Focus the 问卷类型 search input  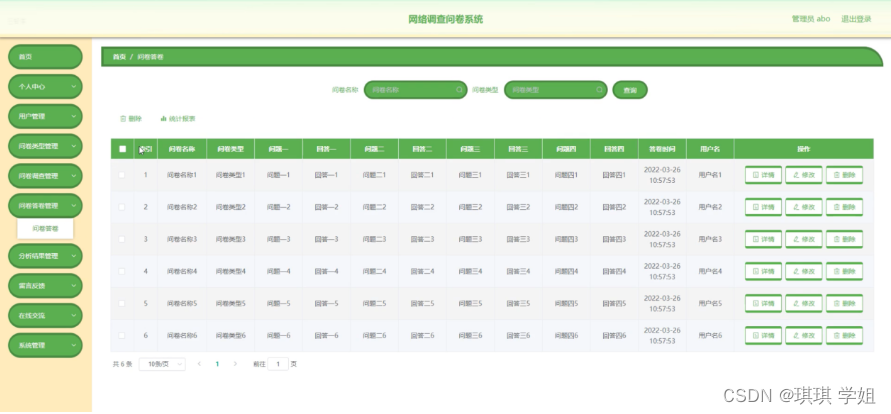click(x=555, y=90)
